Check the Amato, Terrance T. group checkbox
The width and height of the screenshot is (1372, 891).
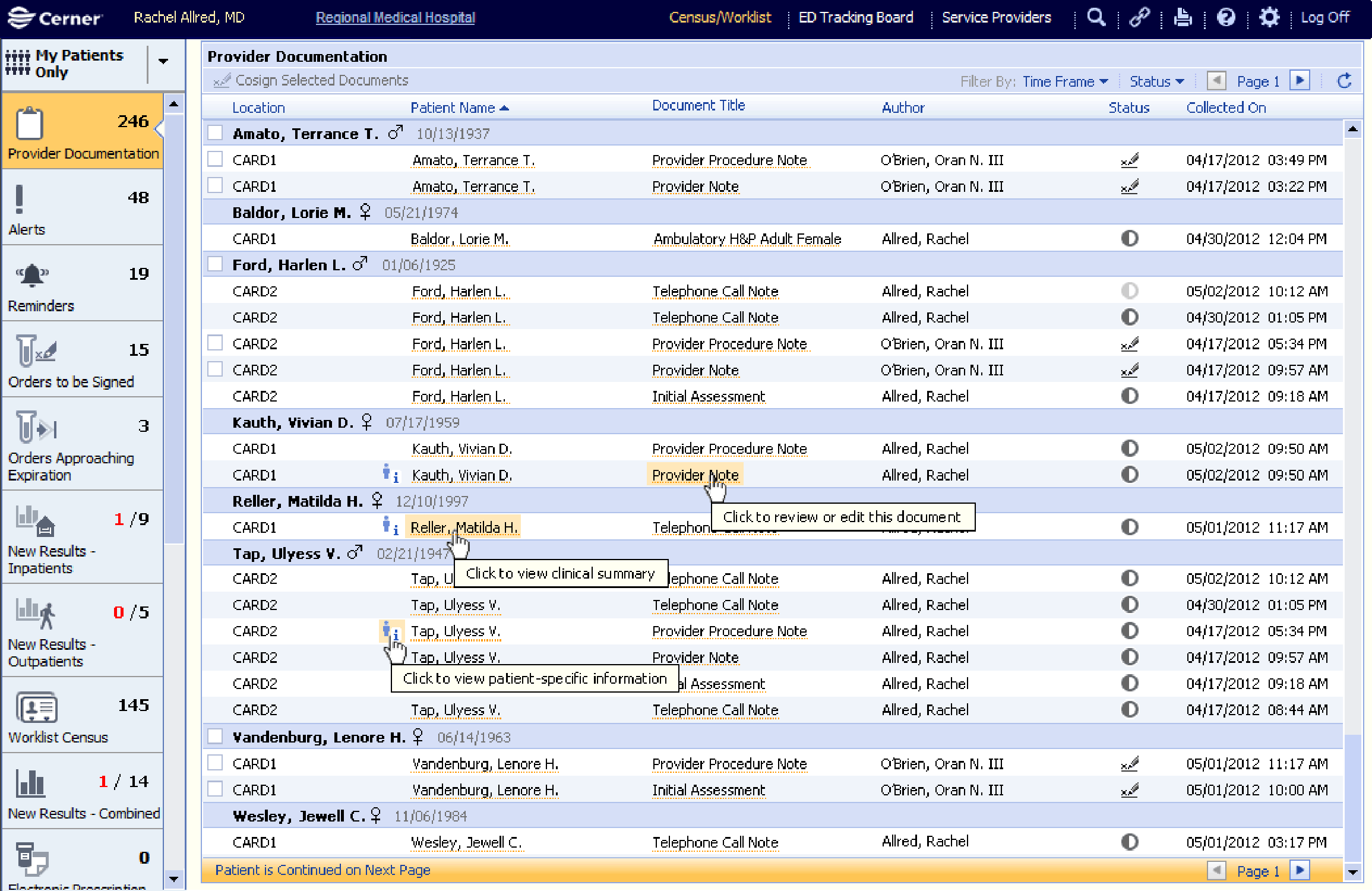coord(215,133)
